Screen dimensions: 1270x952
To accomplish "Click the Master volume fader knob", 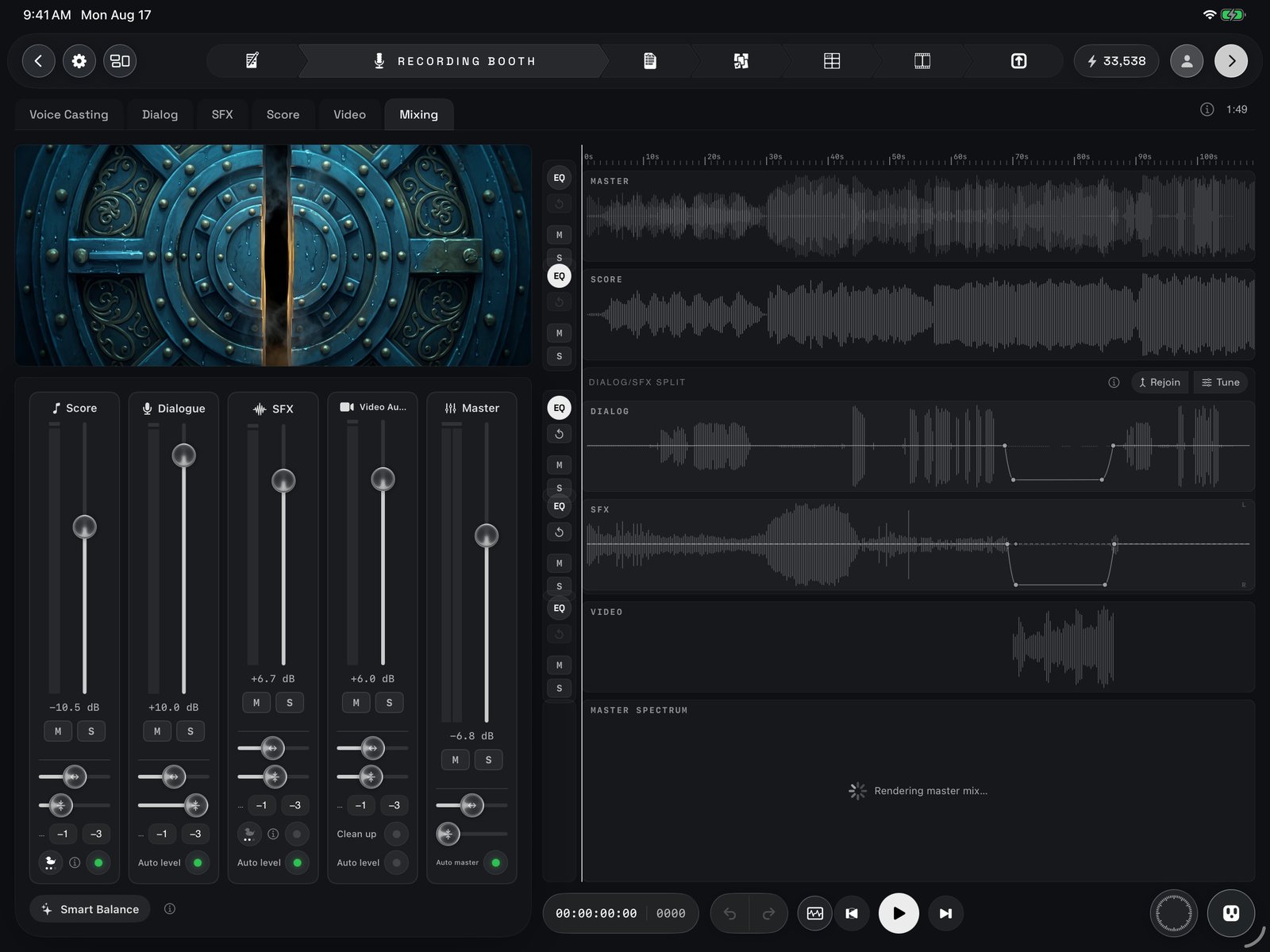I will coord(487,535).
